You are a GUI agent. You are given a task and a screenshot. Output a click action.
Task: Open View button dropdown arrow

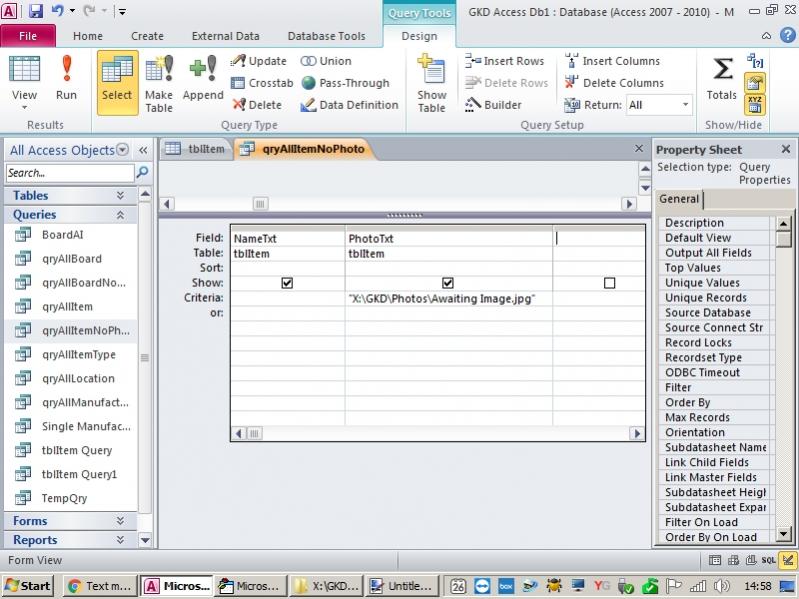[x=24, y=107]
